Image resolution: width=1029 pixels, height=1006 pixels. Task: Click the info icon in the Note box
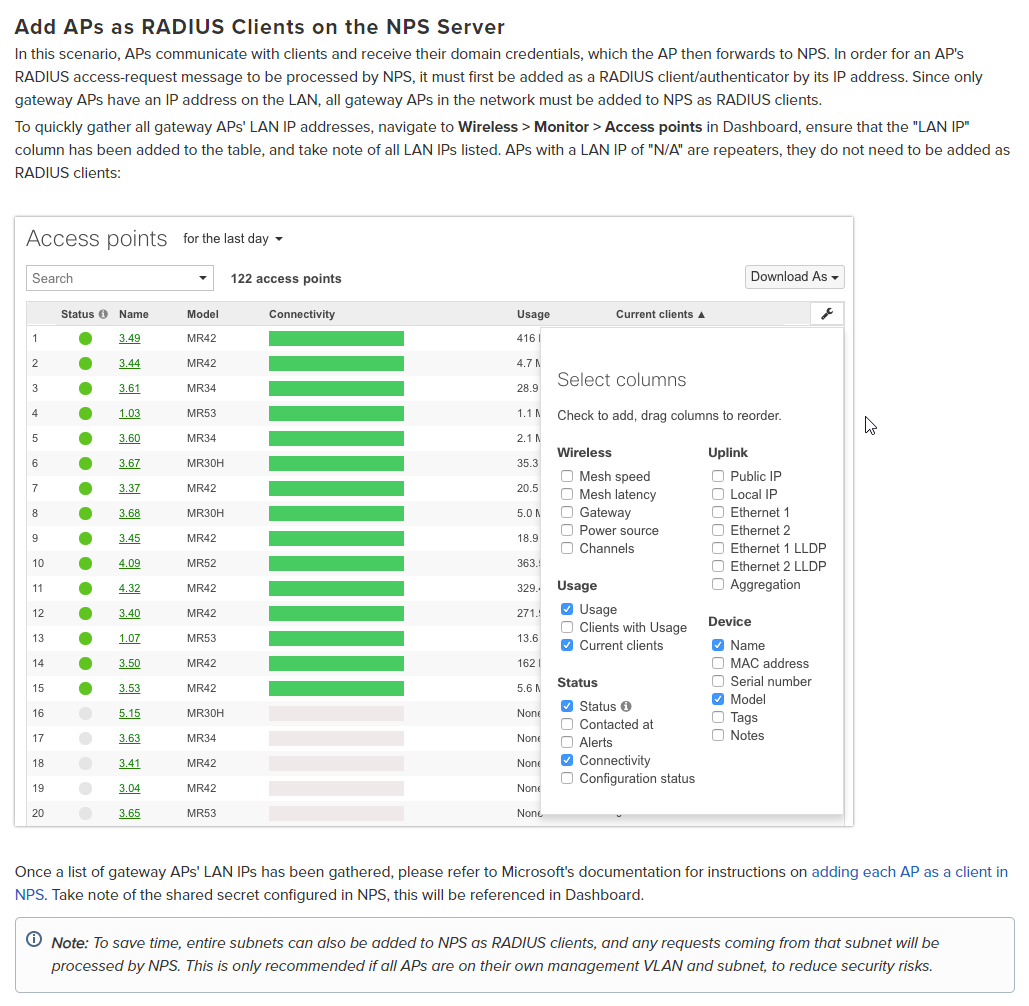tap(34, 940)
